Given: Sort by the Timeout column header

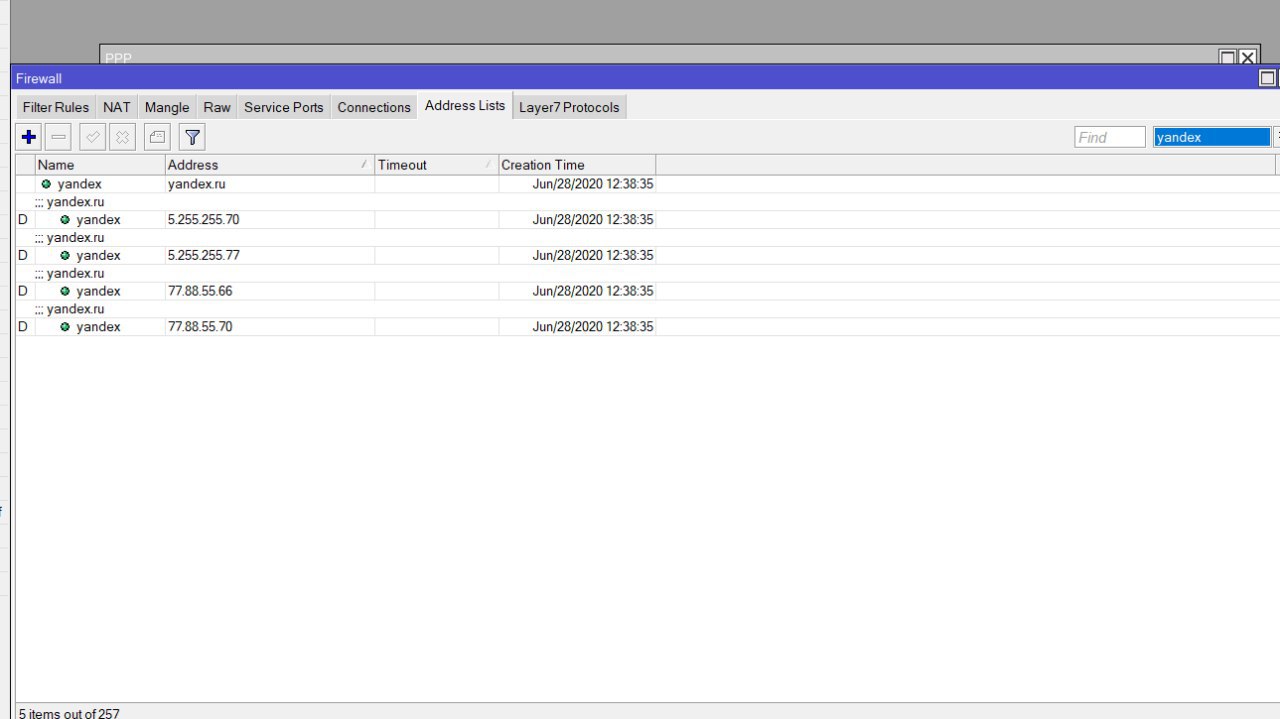Looking at the screenshot, I should click(437, 165).
